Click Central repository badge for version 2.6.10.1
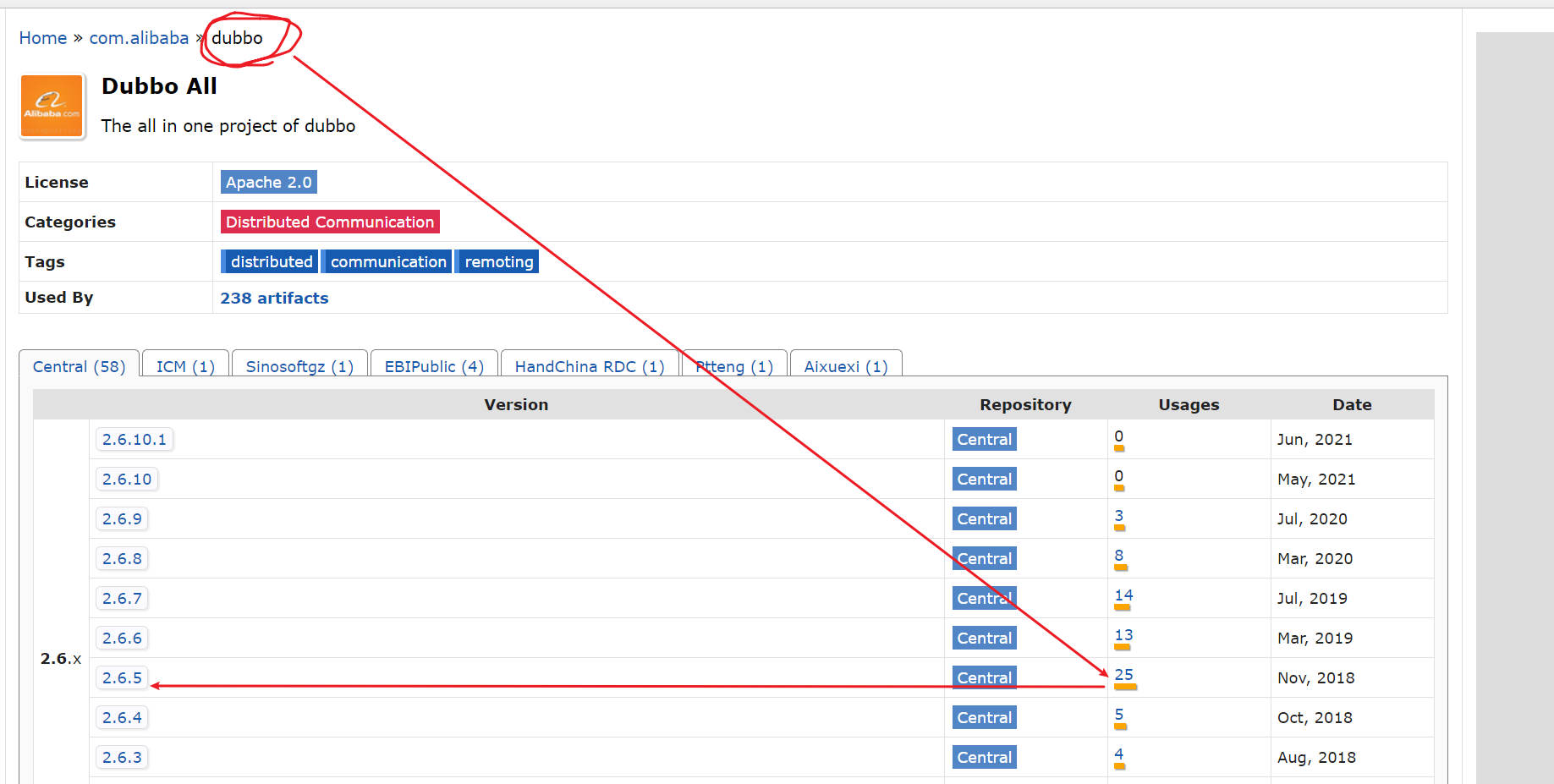This screenshot has width=1554, height=784. [985, 439]
